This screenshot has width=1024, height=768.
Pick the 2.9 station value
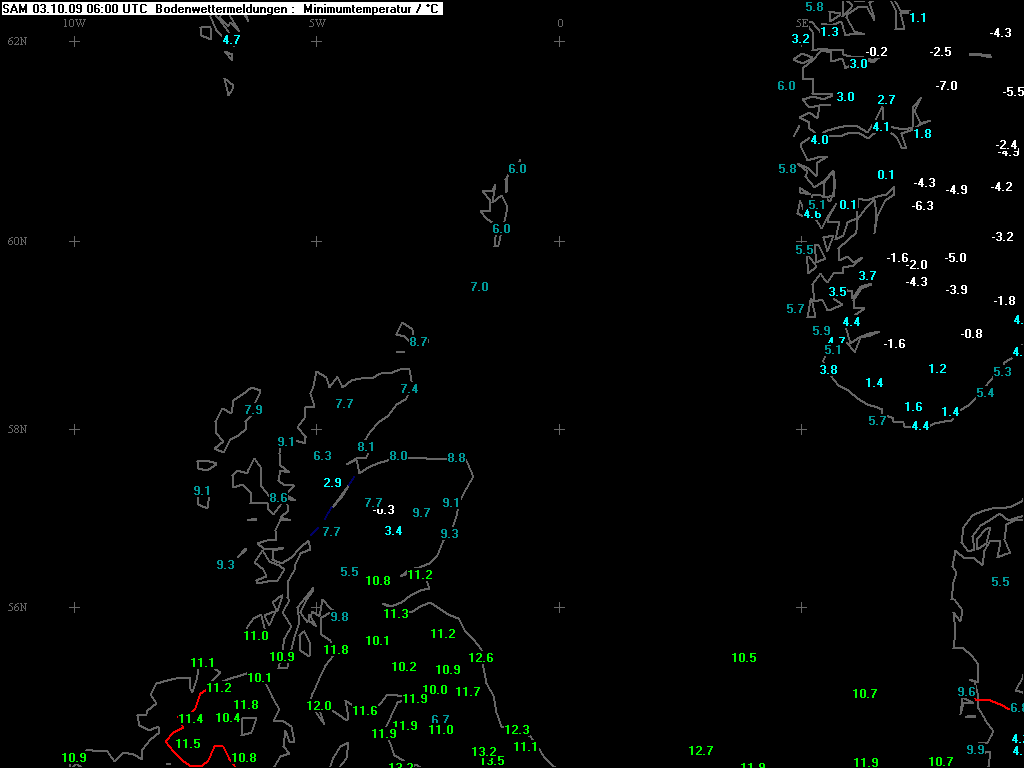coord(332,483)
